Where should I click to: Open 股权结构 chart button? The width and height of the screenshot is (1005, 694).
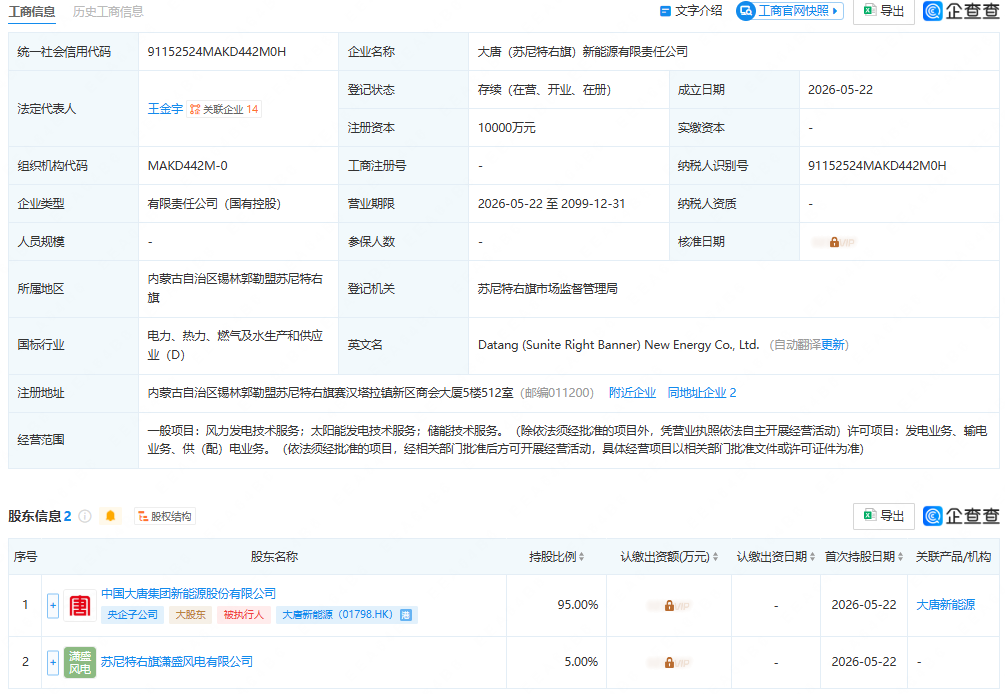tap(165, 516)
